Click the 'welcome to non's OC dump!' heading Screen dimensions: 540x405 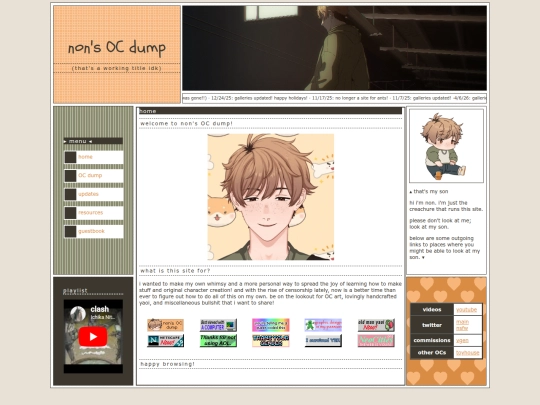[186, 124]
